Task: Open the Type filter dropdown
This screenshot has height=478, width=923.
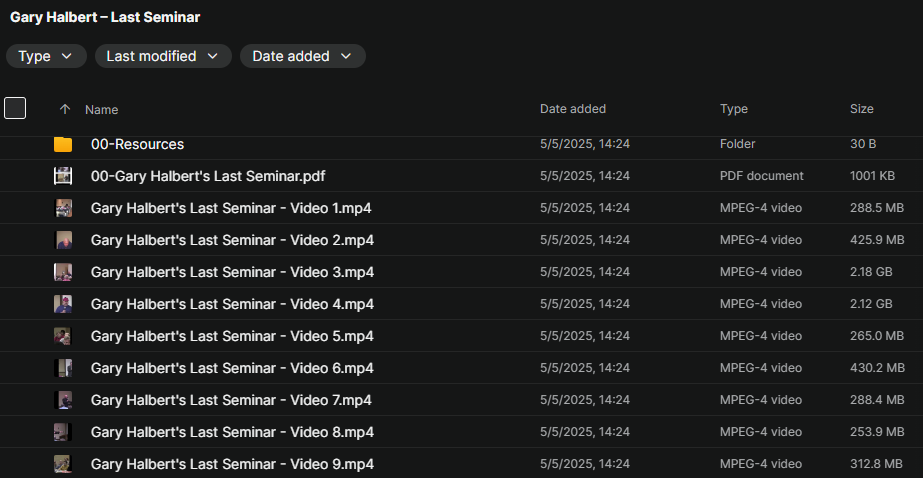Action: click(46, 56)
